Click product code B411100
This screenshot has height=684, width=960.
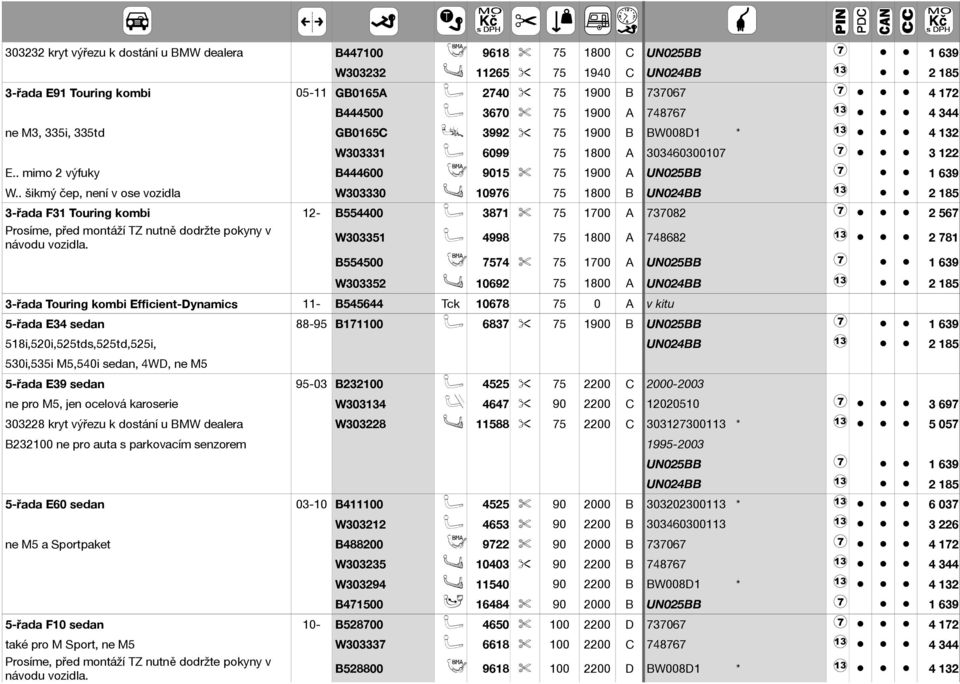point(359,505)
